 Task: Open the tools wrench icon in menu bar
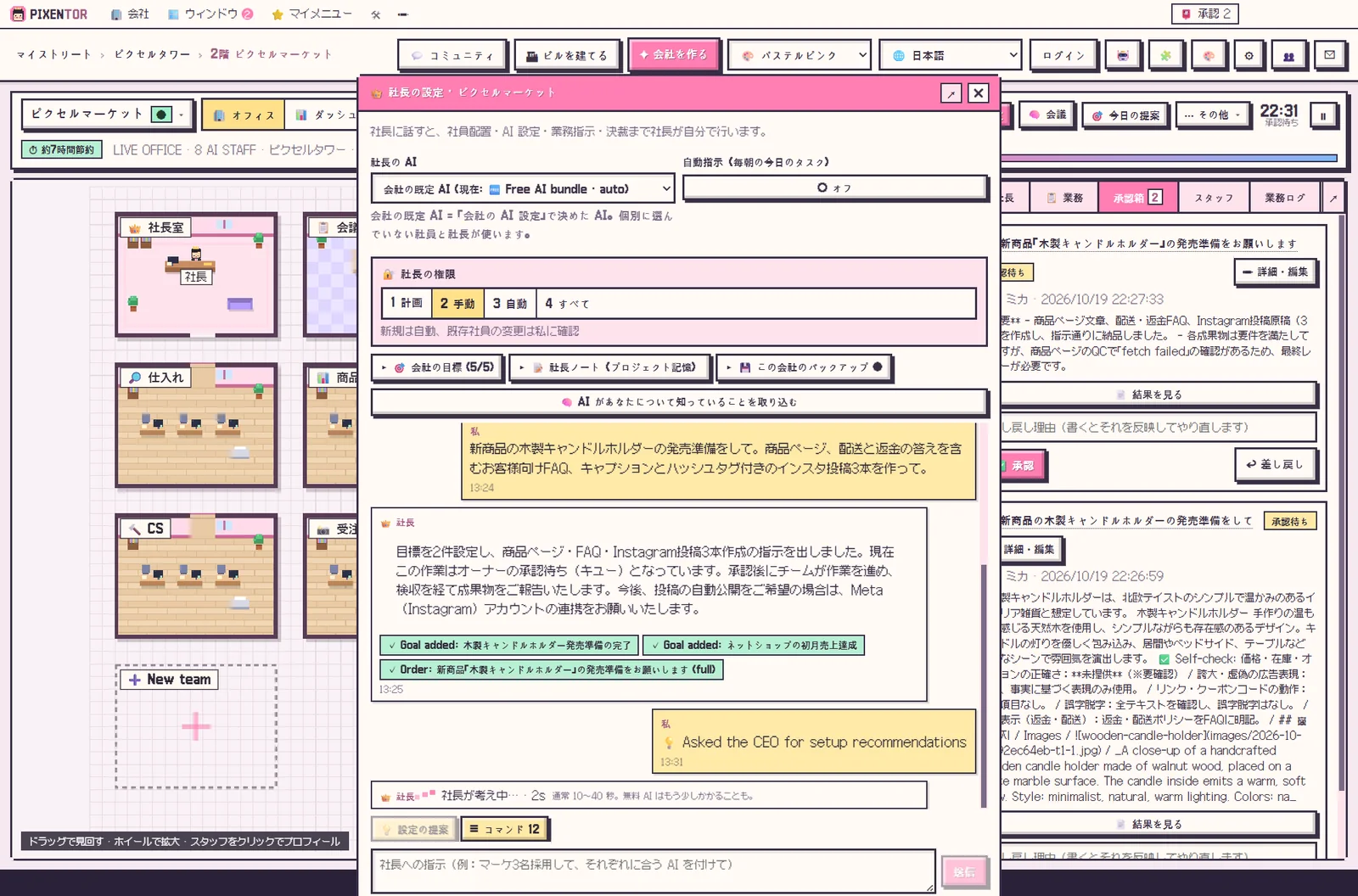pyautogui.click(x=376, y=14)
